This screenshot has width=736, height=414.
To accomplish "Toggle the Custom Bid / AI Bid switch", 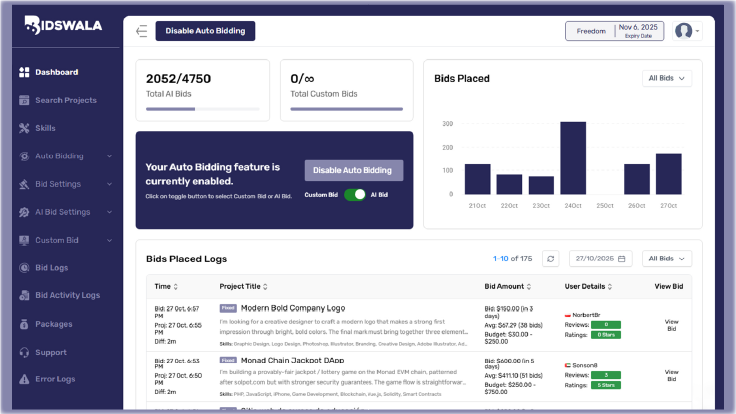I will tap(354, 195).
